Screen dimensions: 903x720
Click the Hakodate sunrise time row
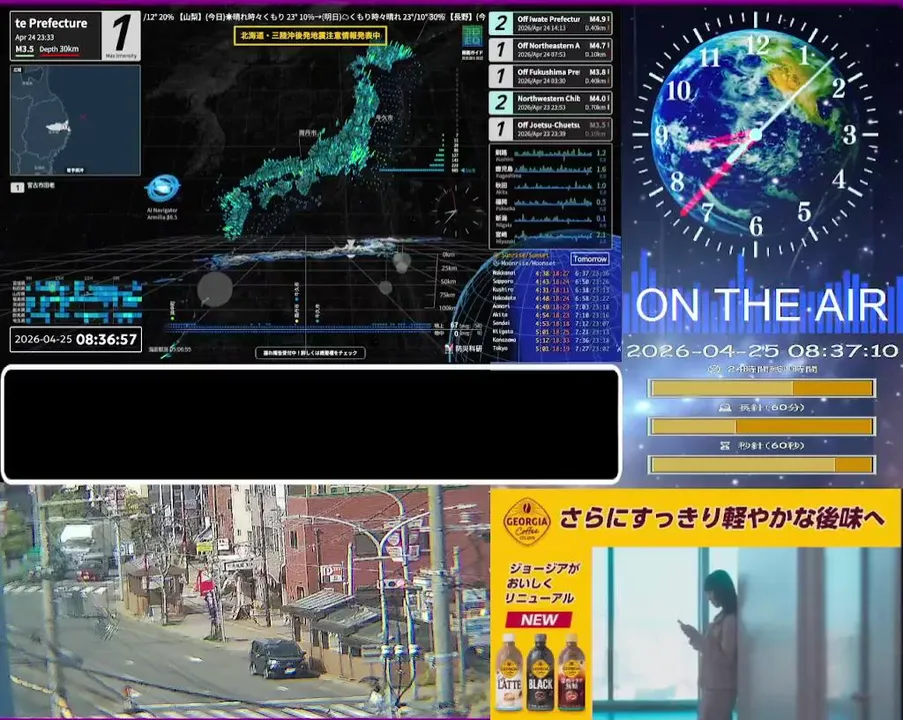coord(551,298)
